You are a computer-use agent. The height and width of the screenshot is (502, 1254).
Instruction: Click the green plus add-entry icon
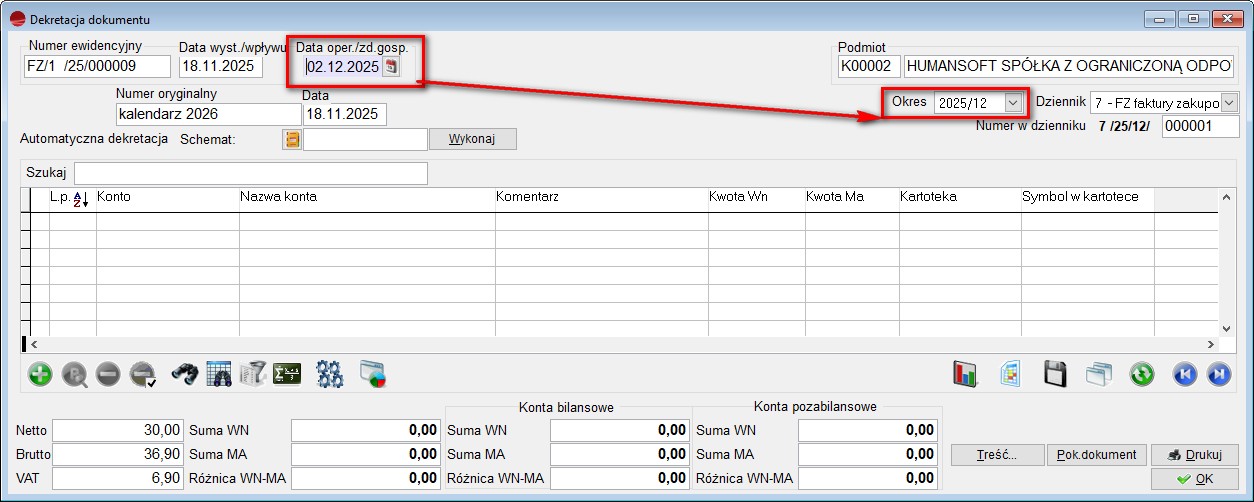click(40, 375)
